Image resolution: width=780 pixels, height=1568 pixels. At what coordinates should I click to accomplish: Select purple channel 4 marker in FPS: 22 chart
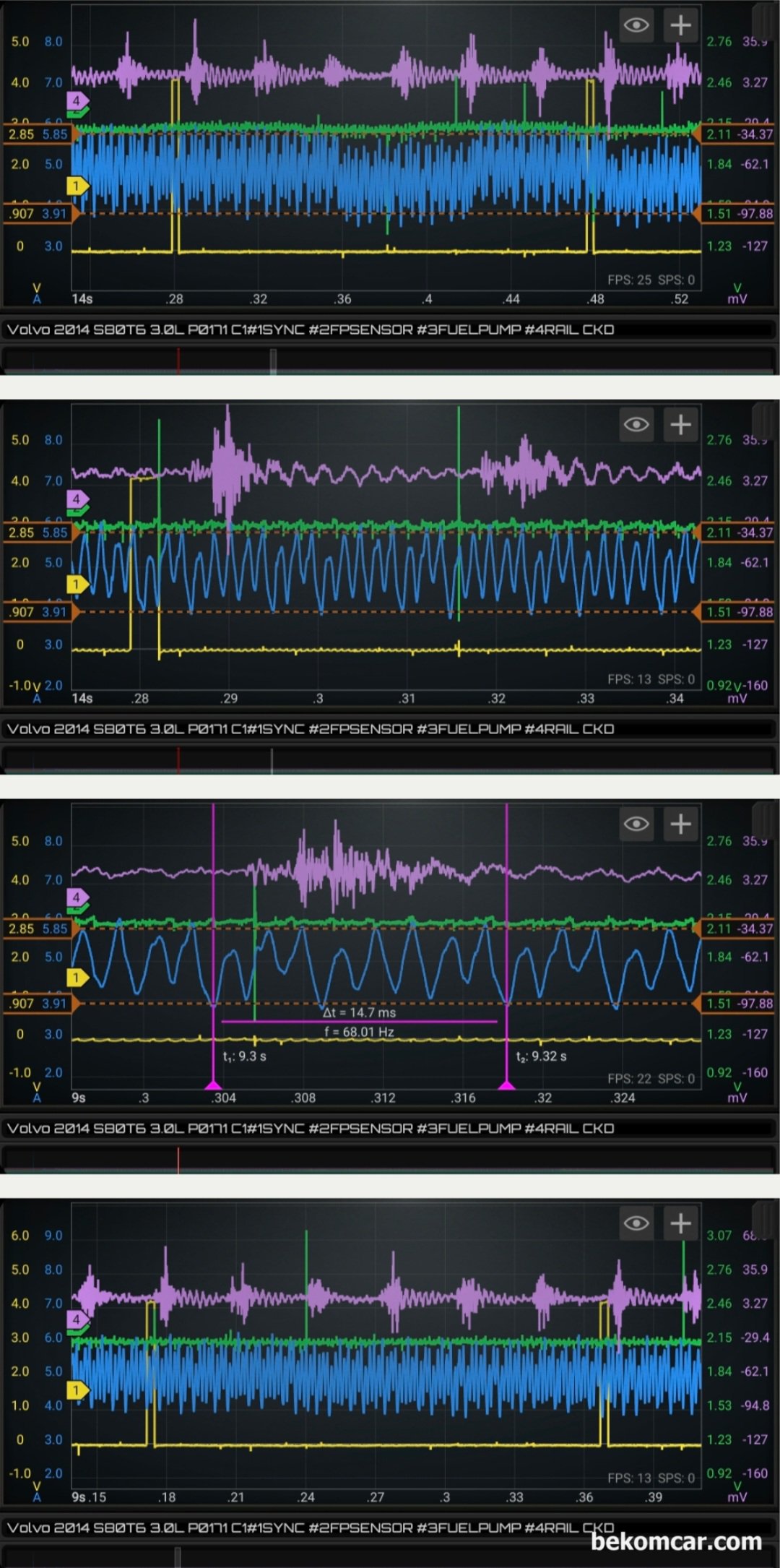coord(77,897)
